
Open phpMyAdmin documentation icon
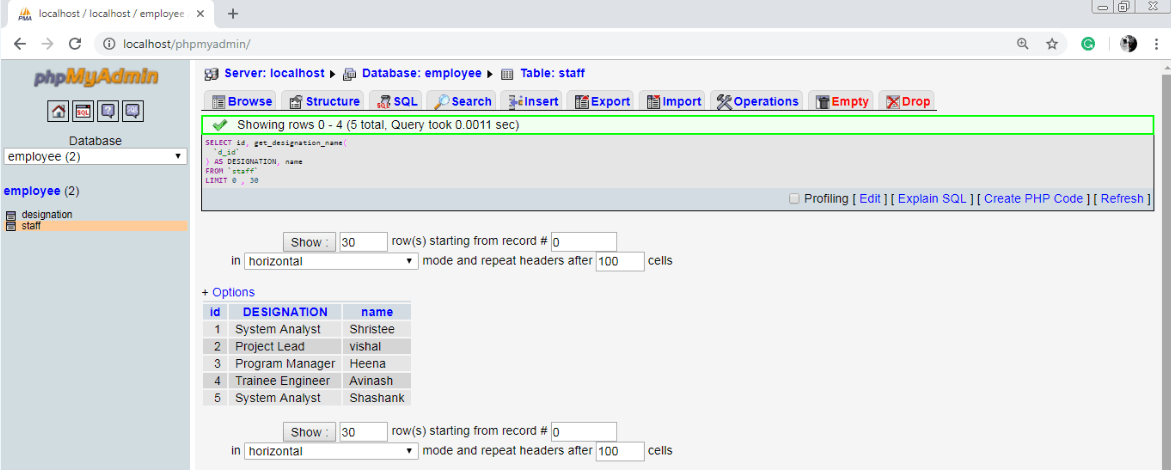point(108,111)
